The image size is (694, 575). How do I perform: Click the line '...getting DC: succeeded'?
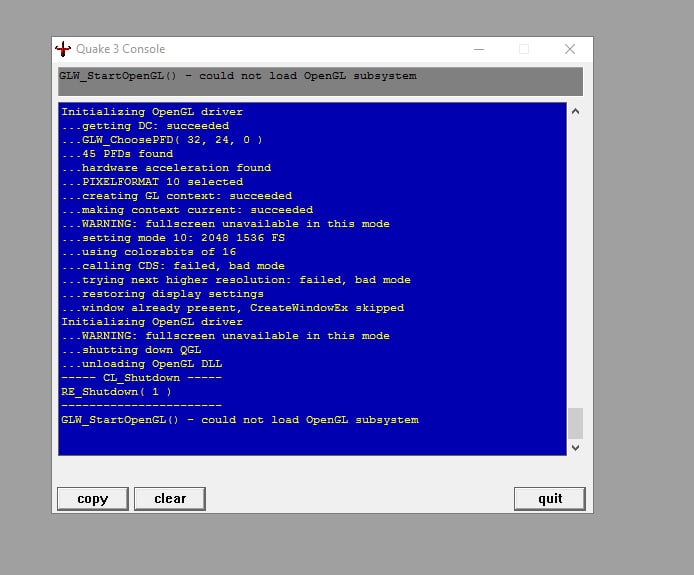[x=145, y=126]
